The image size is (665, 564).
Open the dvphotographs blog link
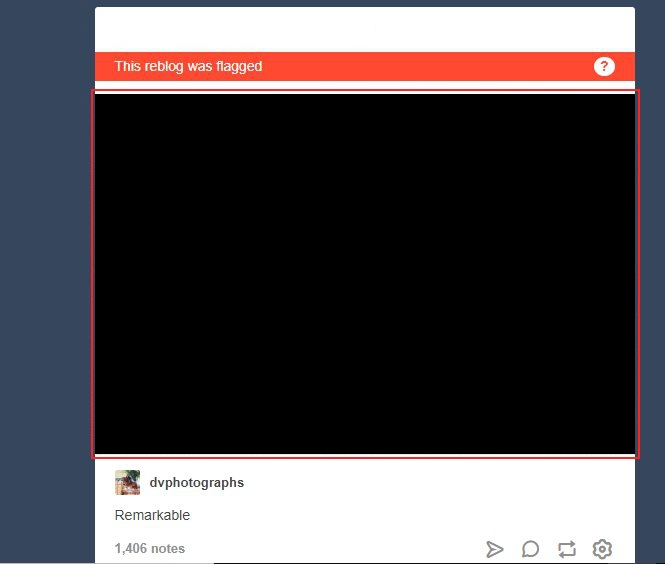[196, 483]
